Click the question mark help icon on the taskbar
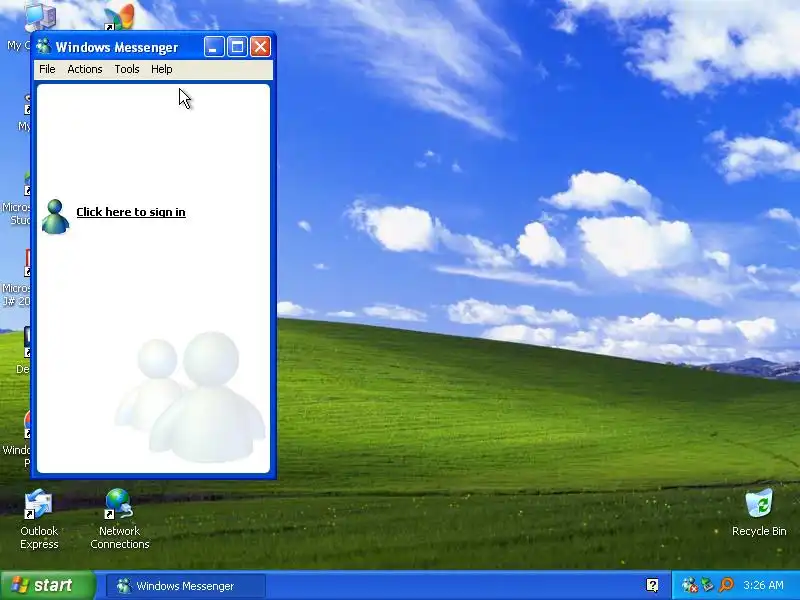 point(652,585)
